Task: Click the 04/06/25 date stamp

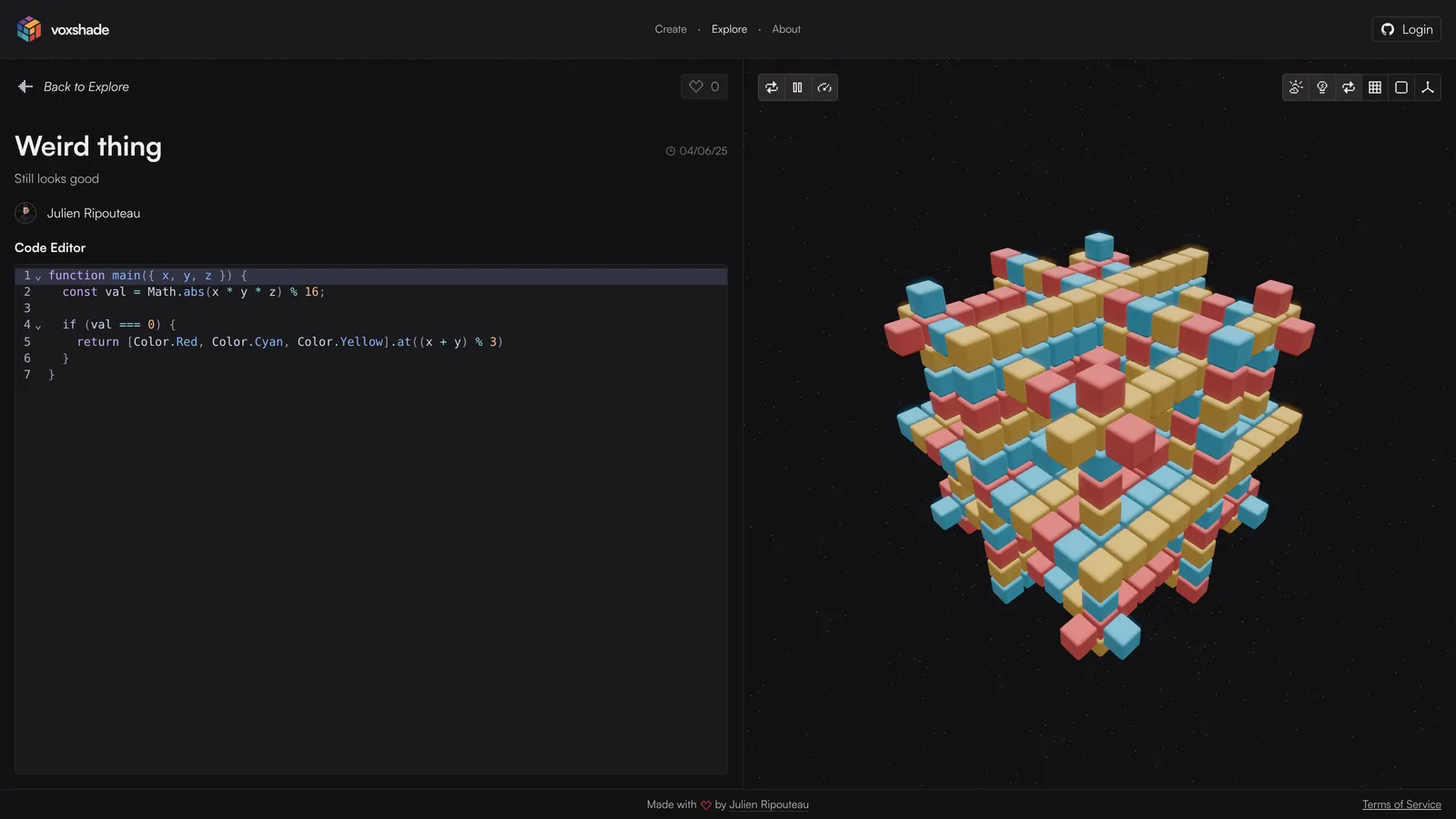Action: (697, 151)
